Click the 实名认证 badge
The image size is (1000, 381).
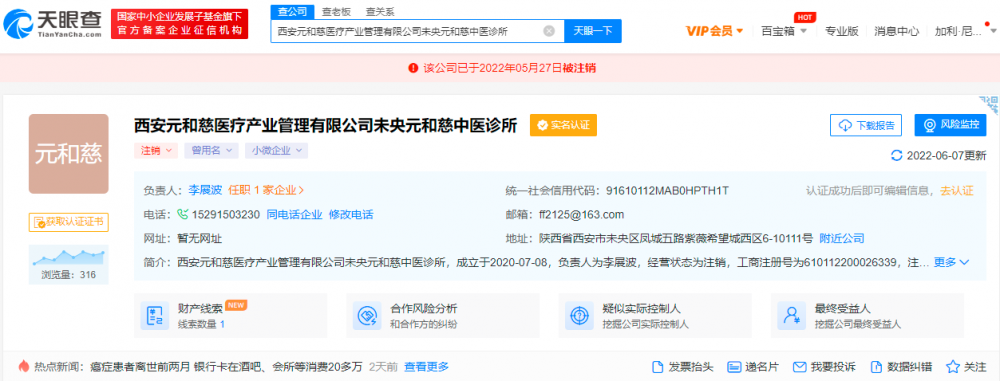pos(563,125)
